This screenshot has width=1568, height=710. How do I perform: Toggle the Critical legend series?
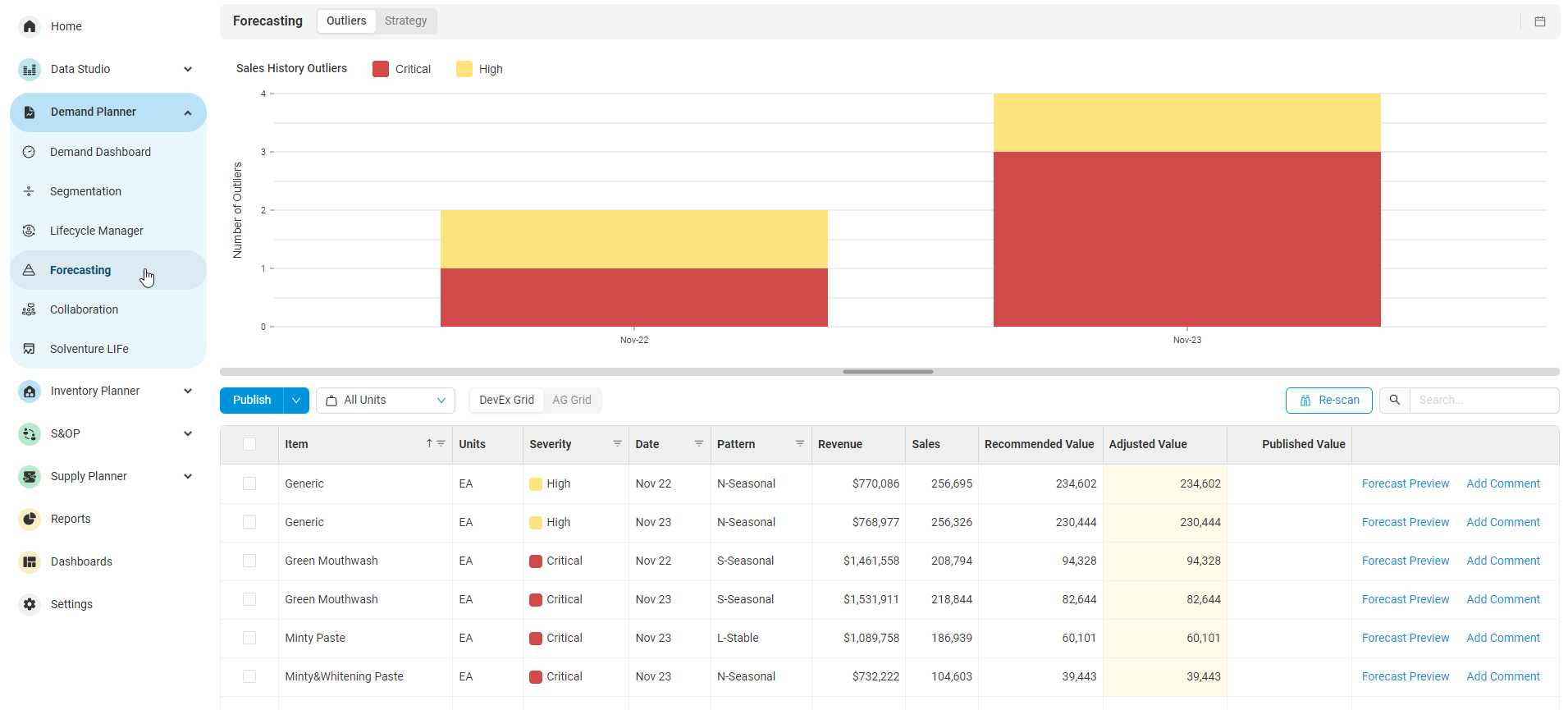[401, 69]
